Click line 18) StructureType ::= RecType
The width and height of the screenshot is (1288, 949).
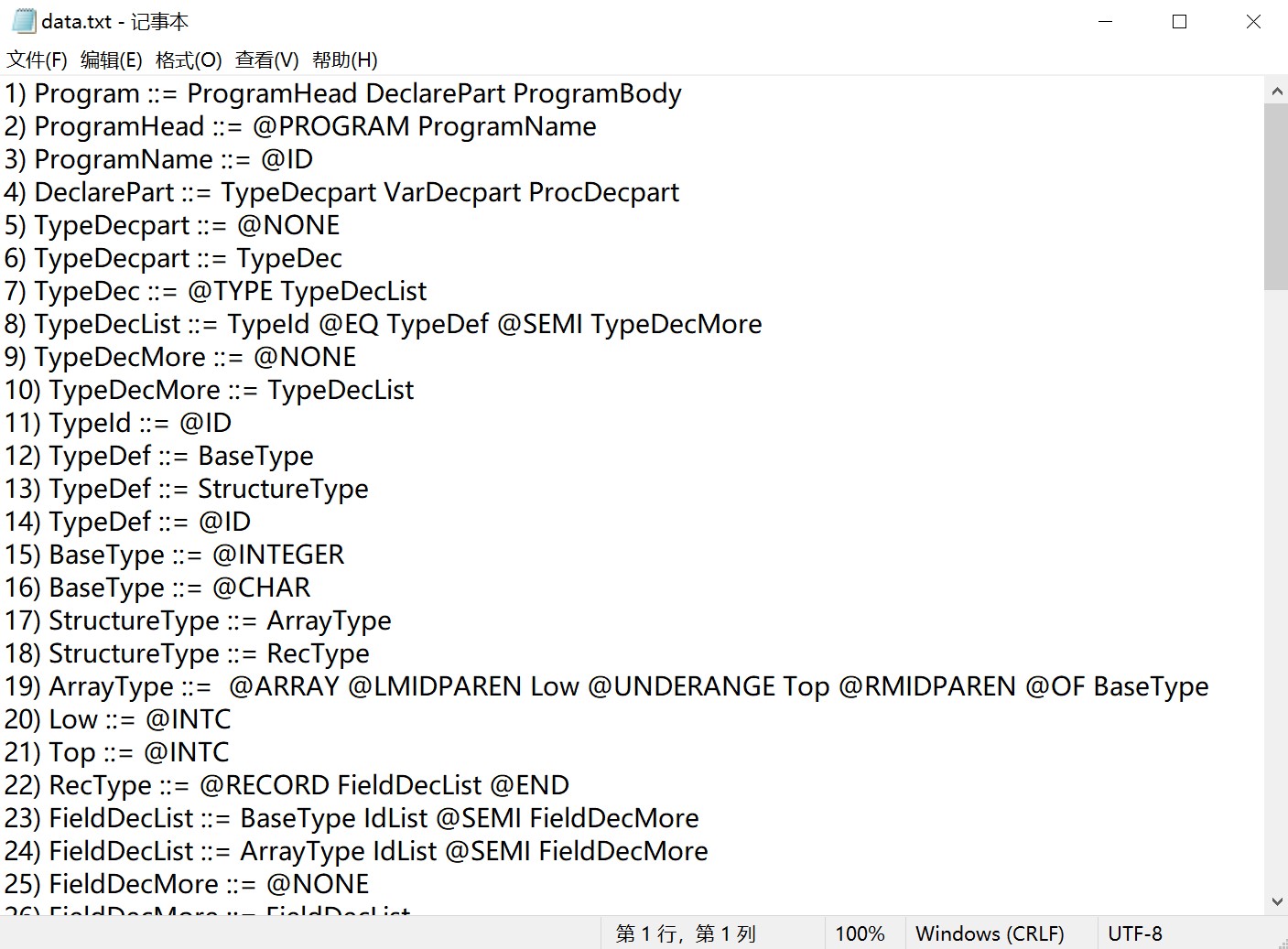[187, 653]
